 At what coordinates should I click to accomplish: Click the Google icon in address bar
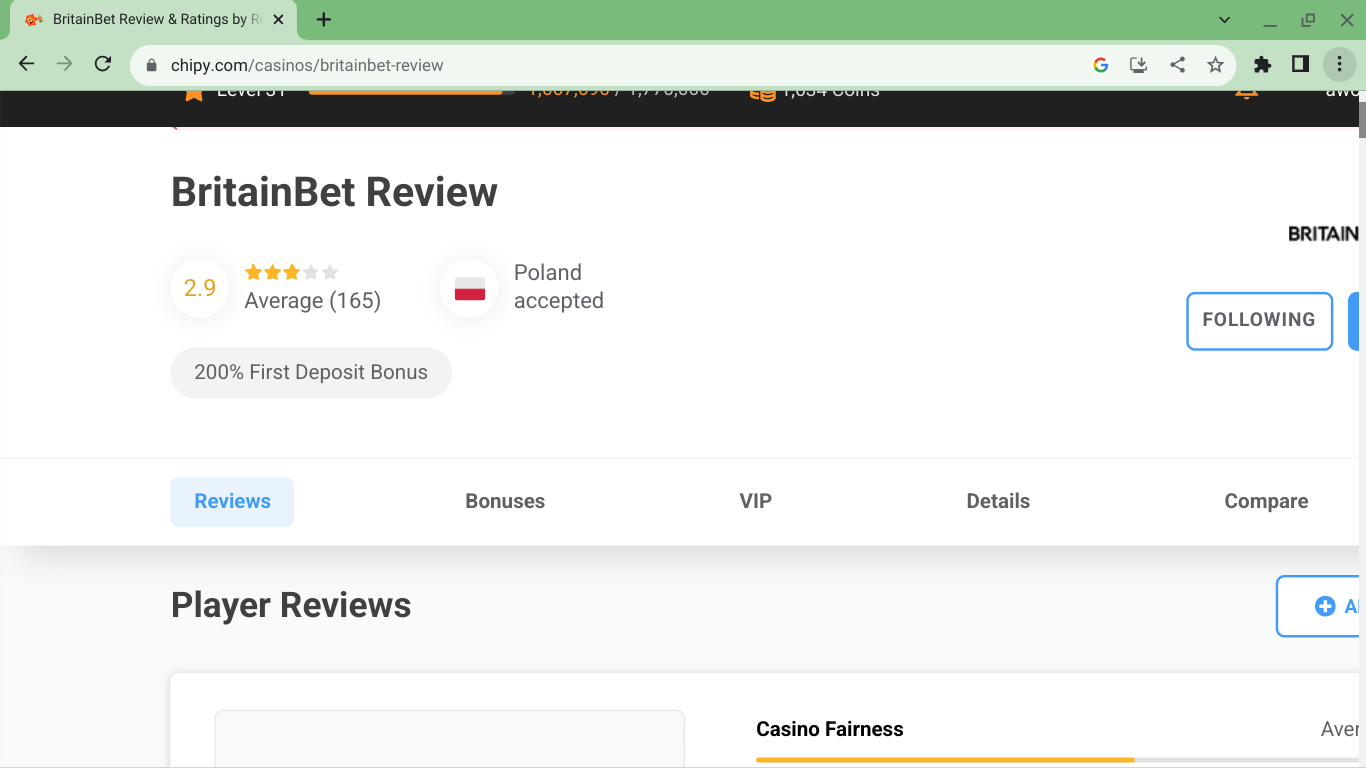[1101, 65]
